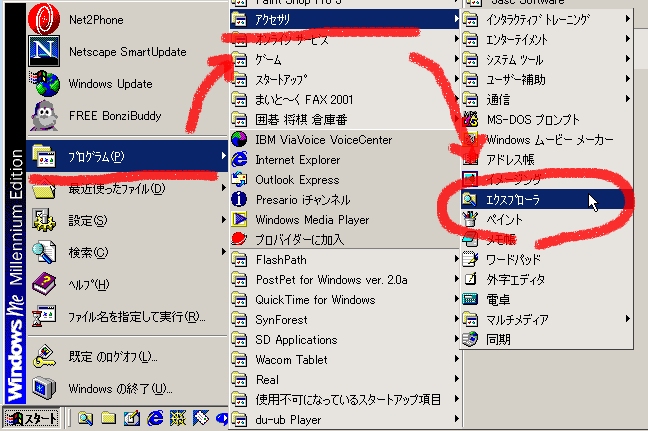Open Real program group
Screen dimensions: 648x431
[344, 379]
